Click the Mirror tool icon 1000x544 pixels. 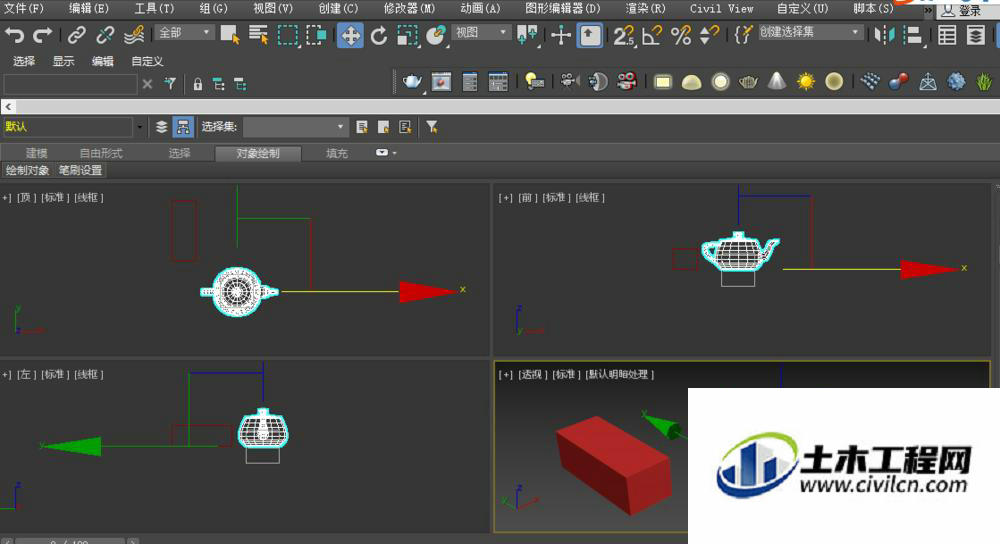point(885,35)
